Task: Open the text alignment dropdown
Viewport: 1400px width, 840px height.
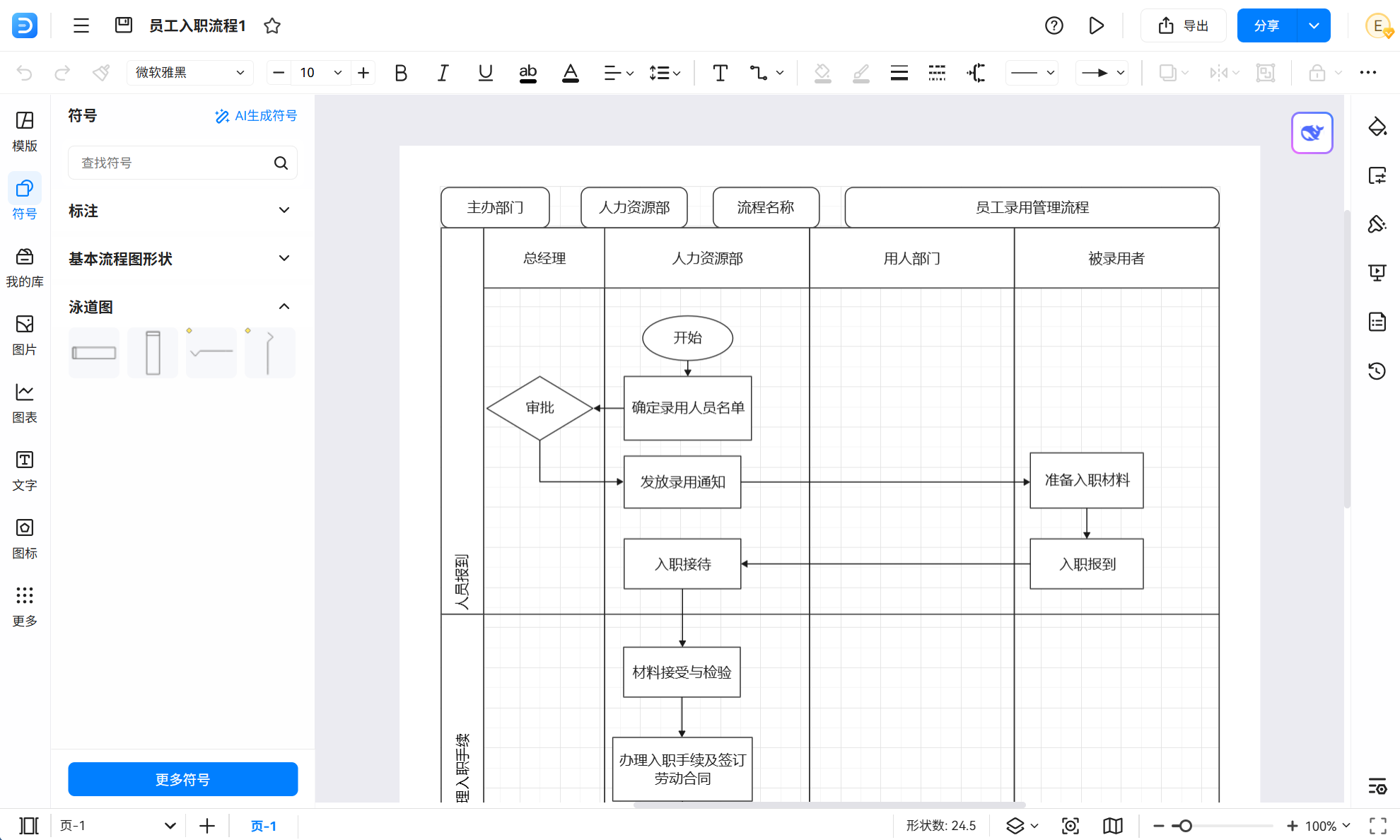Action: click(x=619, y=73)
